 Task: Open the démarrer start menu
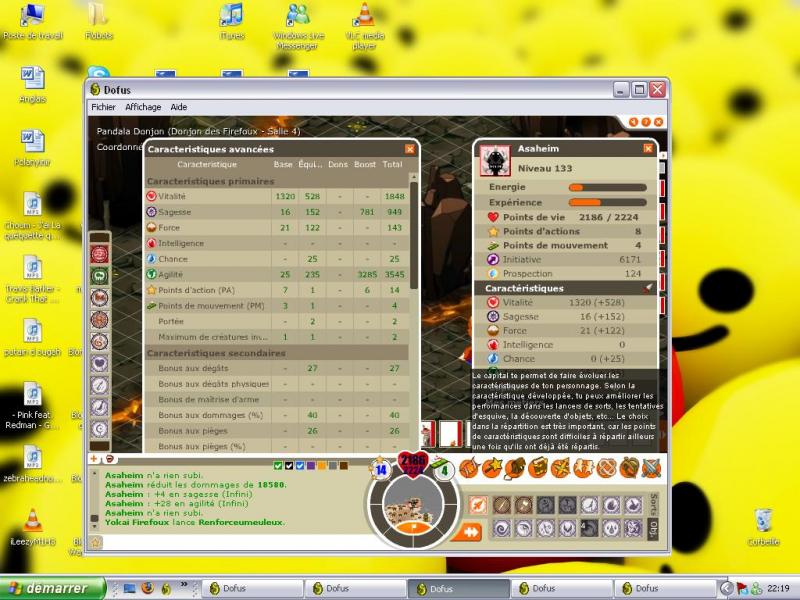point(52,588)
